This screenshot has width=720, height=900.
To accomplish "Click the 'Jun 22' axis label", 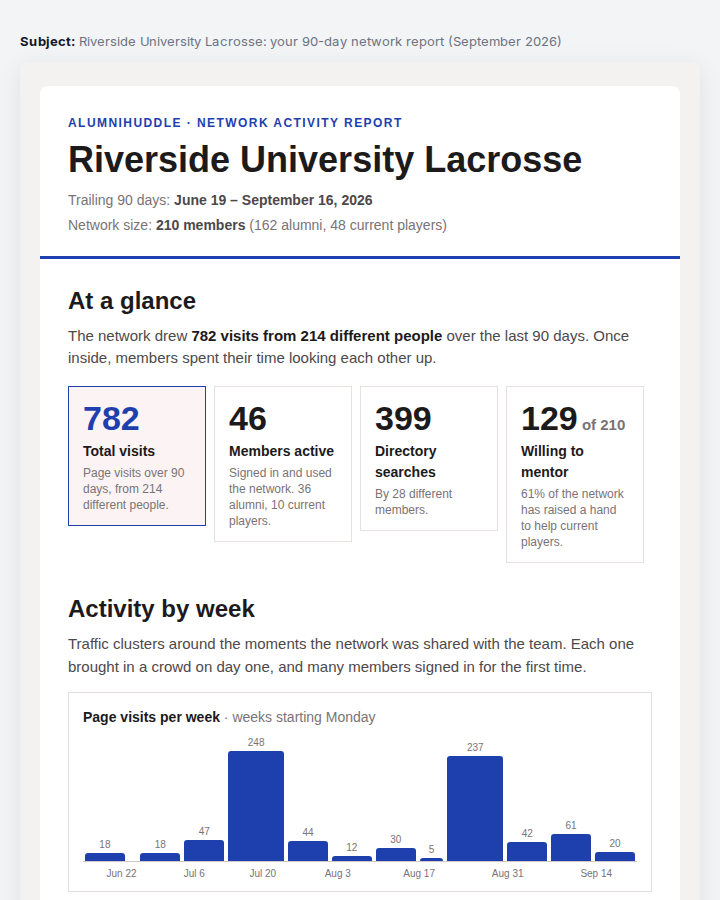I will (x=122, y=873).
